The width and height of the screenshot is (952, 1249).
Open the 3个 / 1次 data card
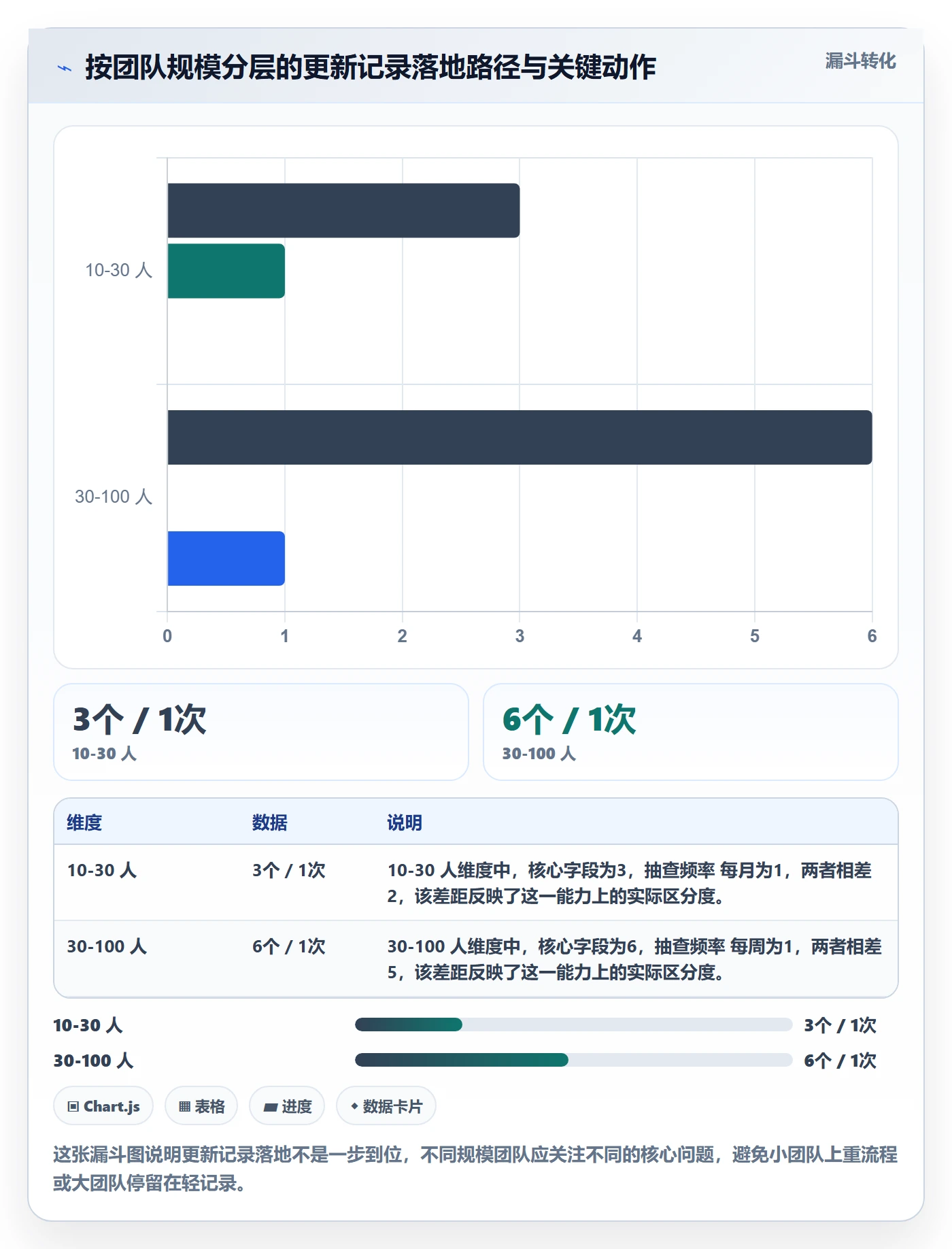[261, 732]
